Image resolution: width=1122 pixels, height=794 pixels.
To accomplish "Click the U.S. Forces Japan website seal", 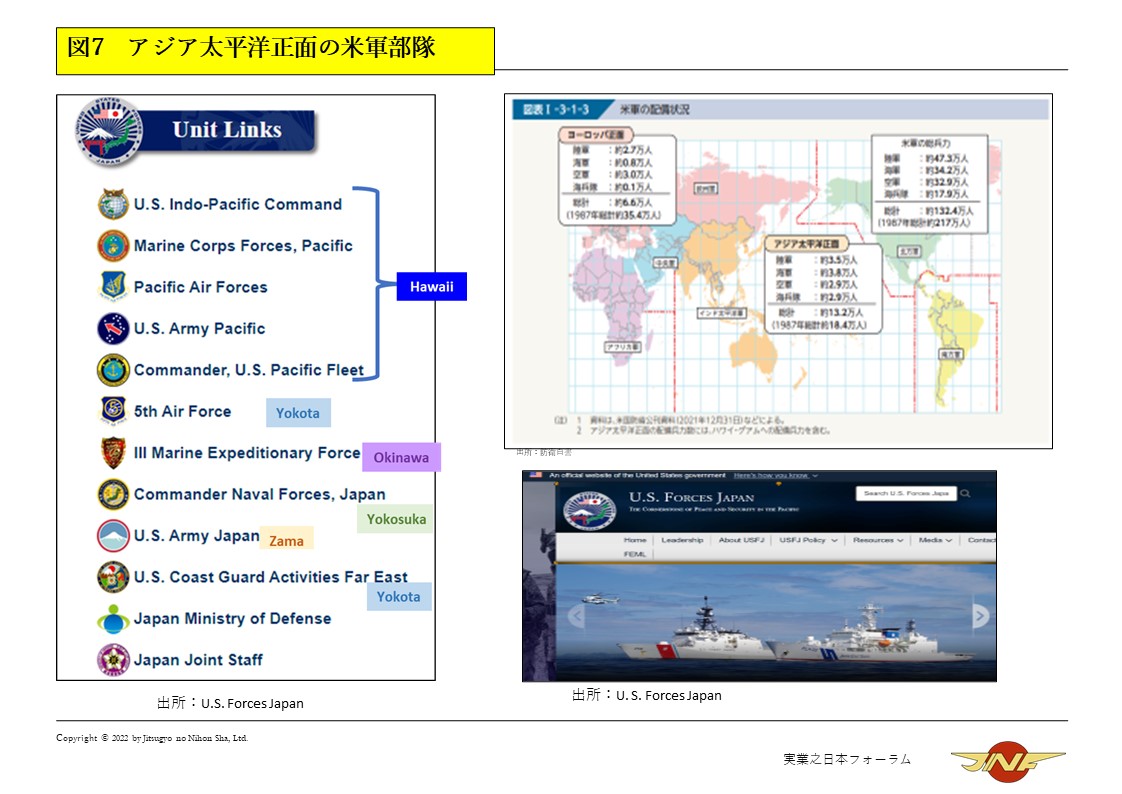I will [589, 511].
